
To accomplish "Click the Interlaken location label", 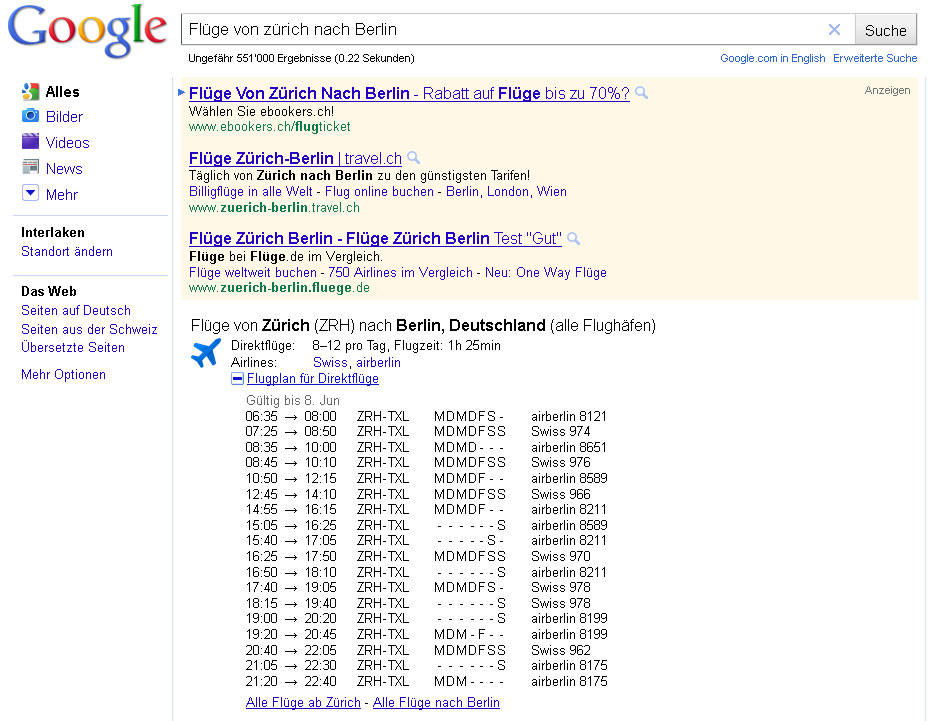I will [53, 233].
